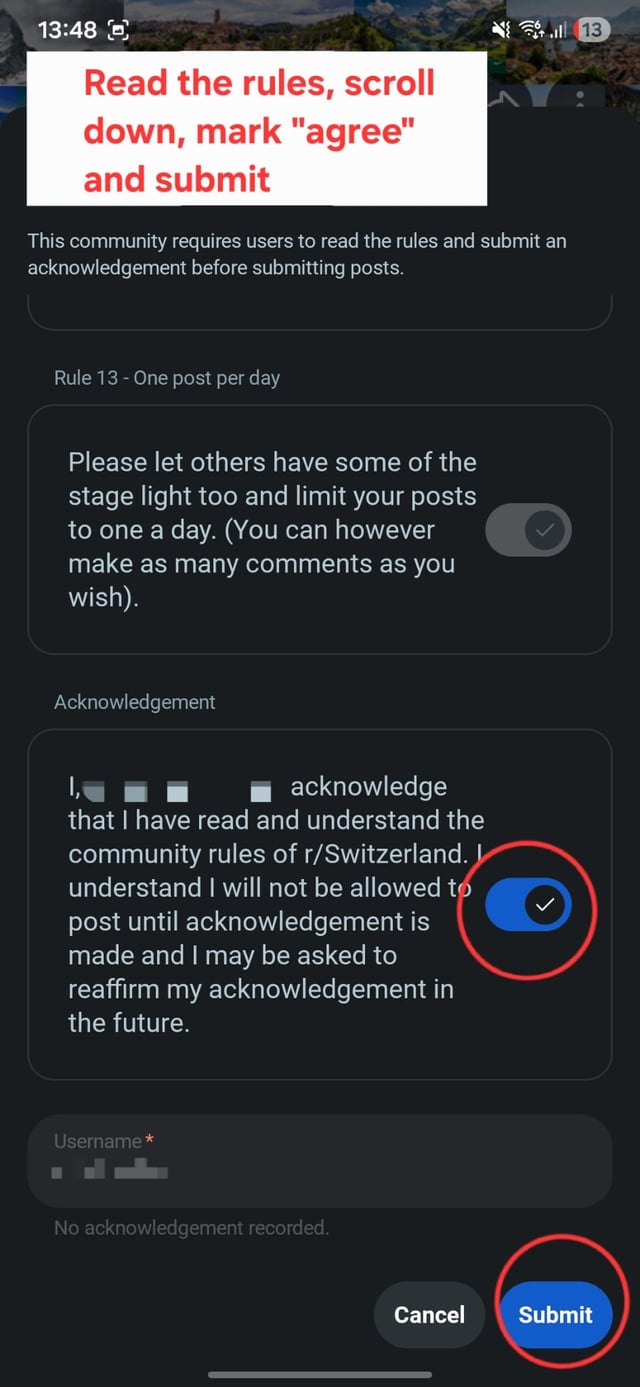640x1387 pixels.
Task: Tap the "Acknowledgement" section heading
Action: 134,702
